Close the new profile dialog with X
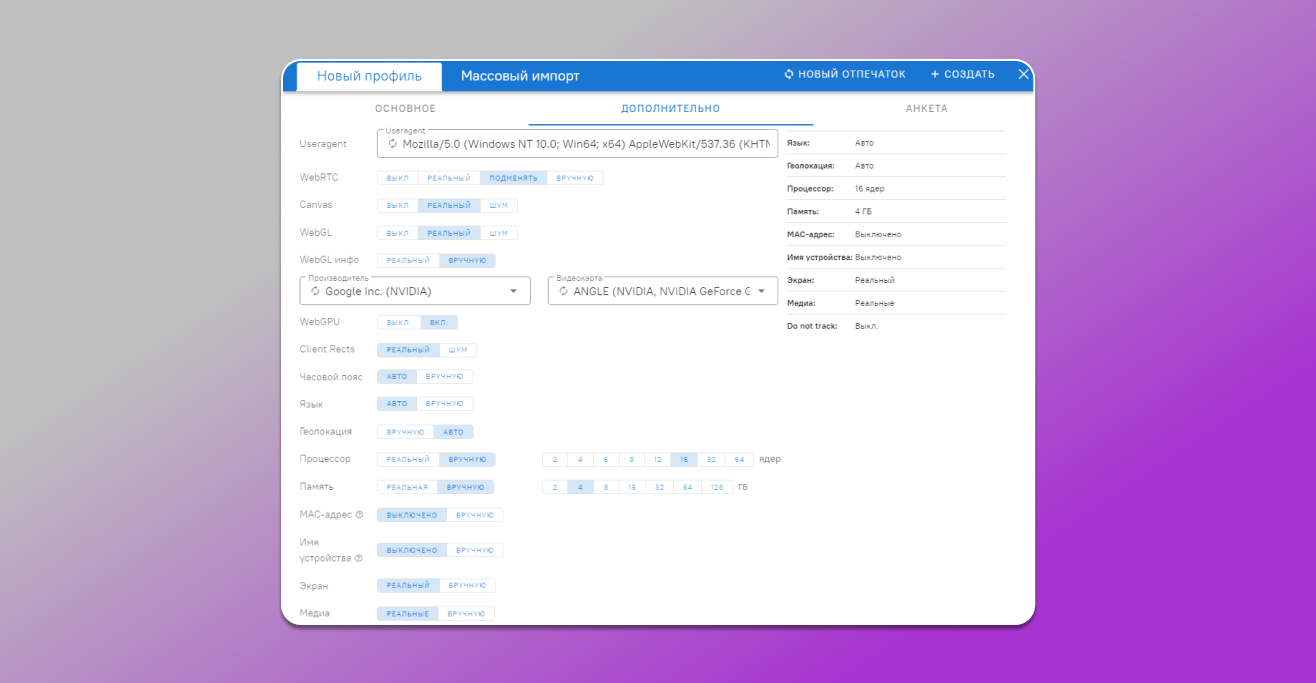The width and height of the screenshot is (1316, 683). [x=1023, y=74]
